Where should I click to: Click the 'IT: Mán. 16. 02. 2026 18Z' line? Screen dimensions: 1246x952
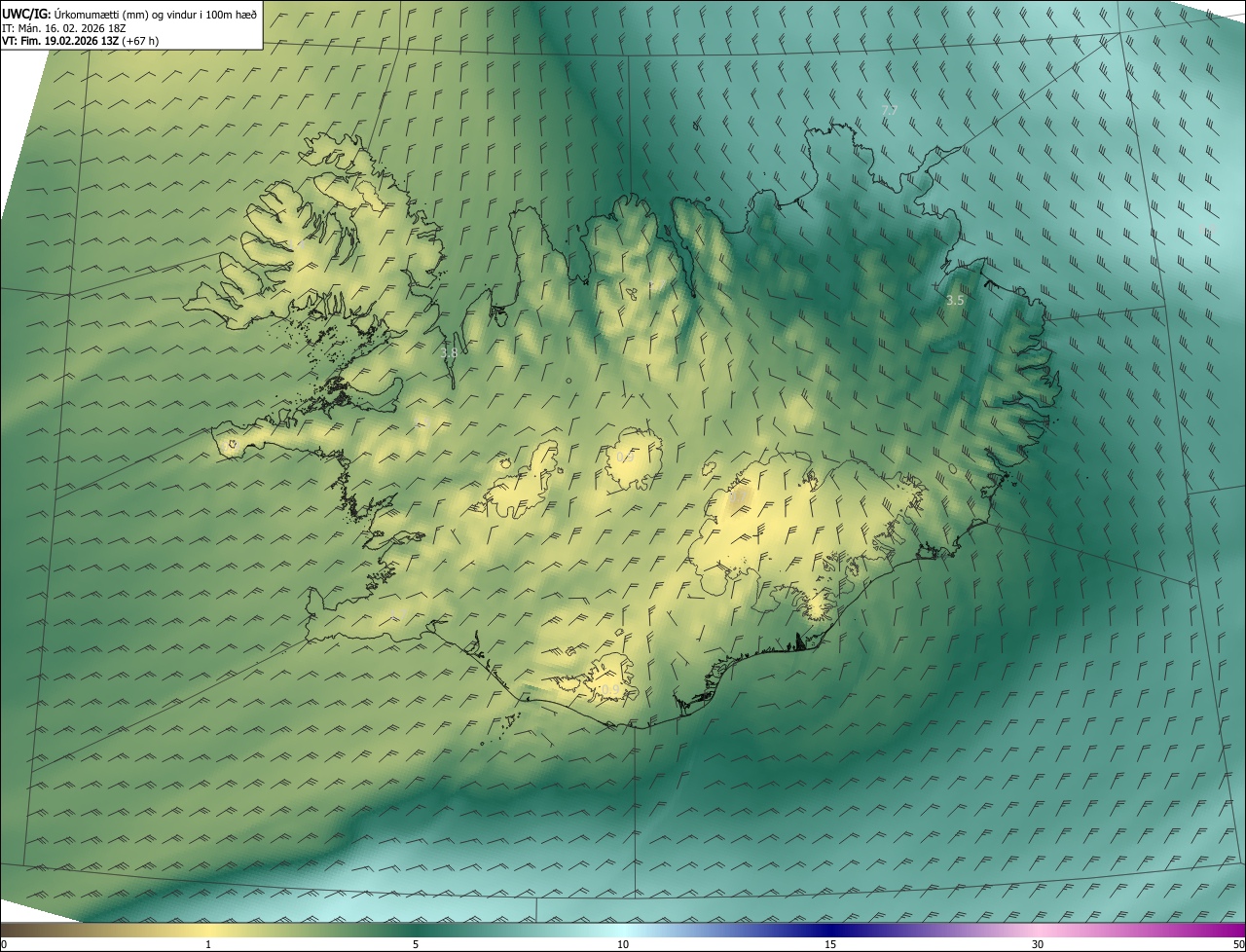tap(63, 27)
